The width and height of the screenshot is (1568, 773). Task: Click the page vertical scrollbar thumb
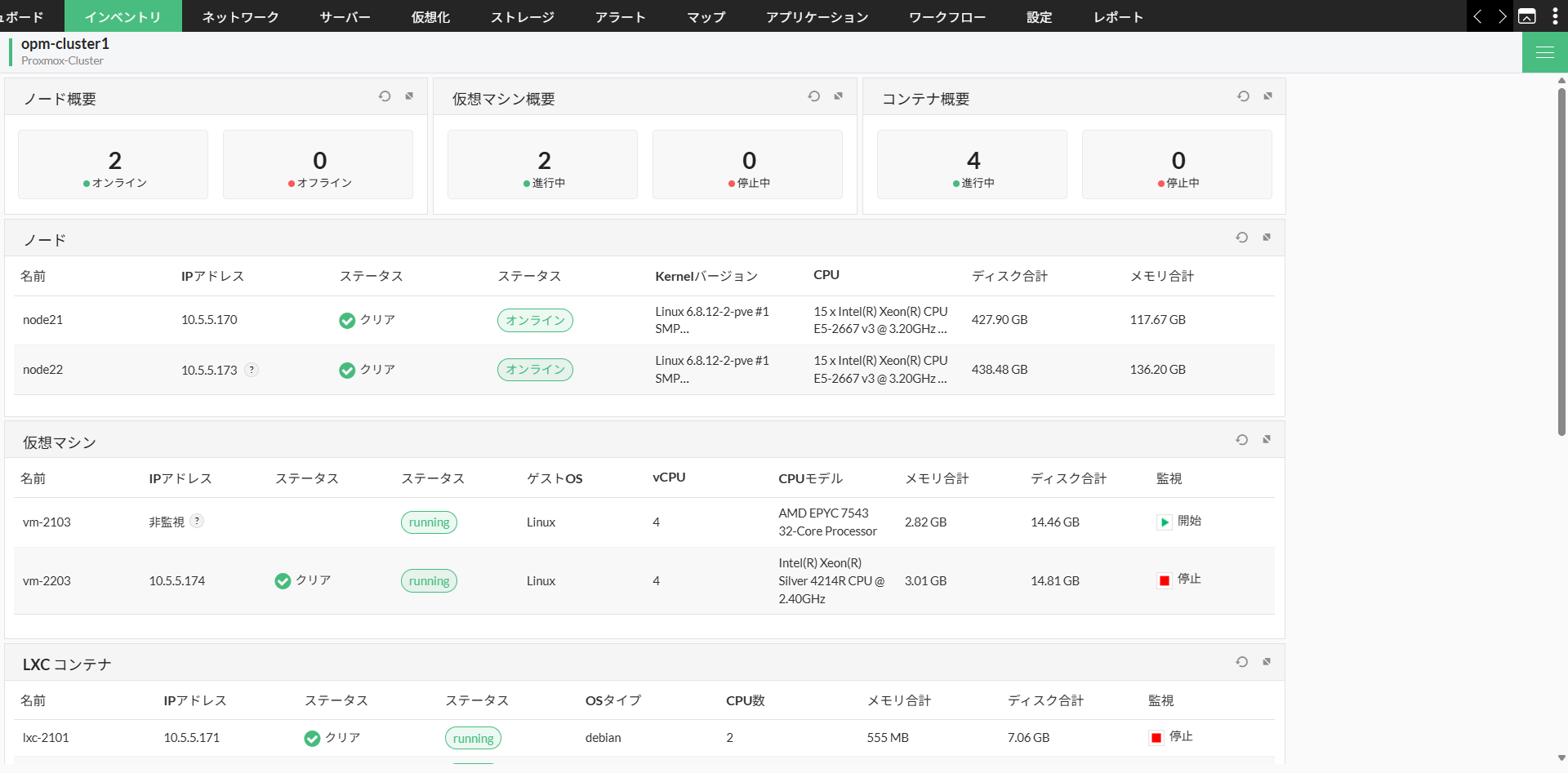point(1561,261)
